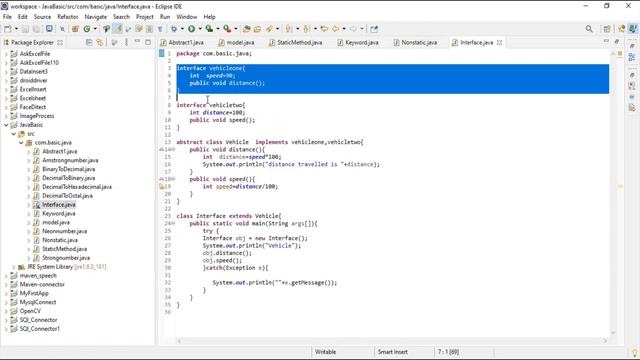Click the Writable status bar field
Viewport: 640px width, 360px height.
(325, 352)
